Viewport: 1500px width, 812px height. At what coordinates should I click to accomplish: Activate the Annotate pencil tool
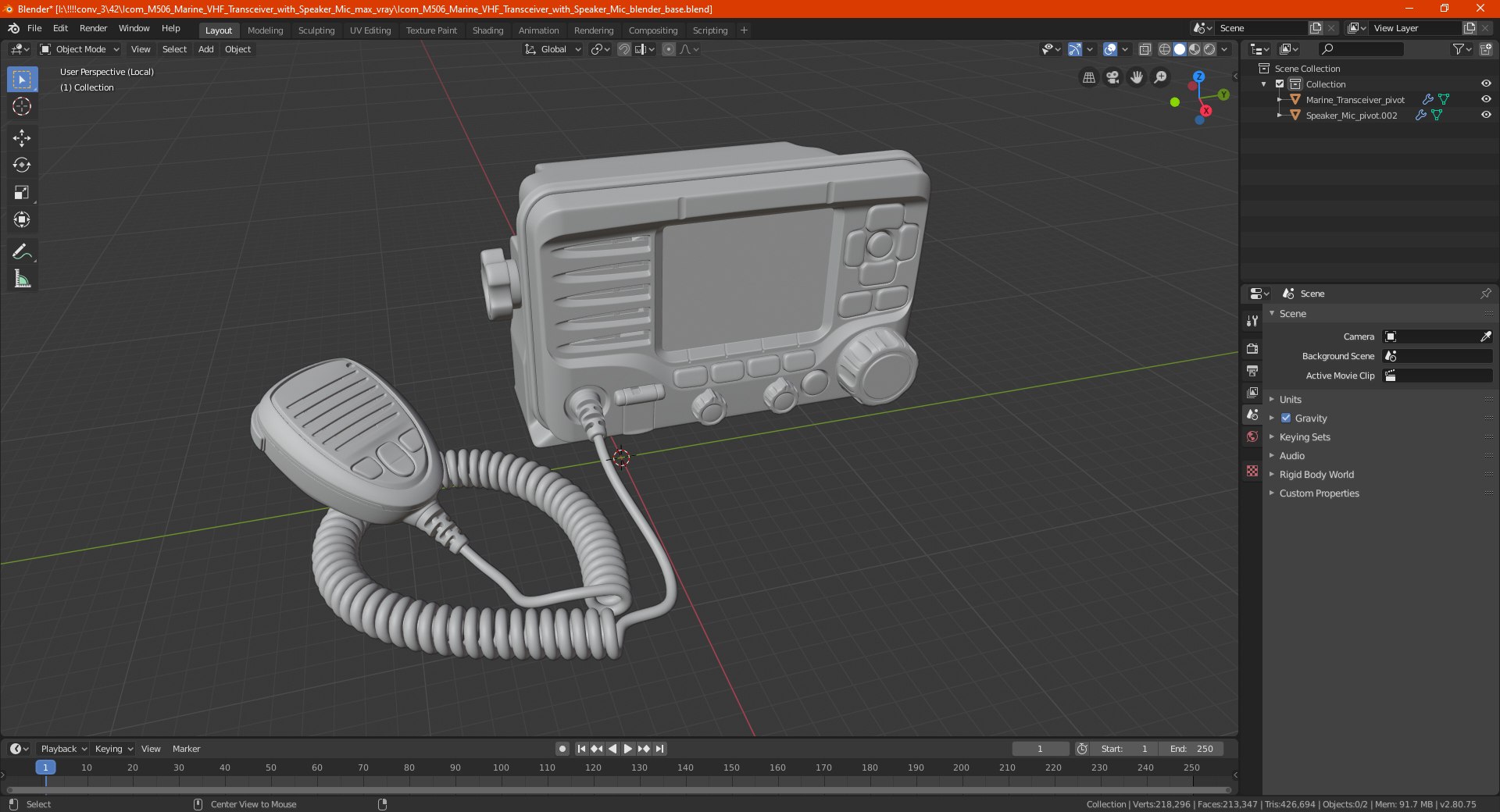(22, 251)
